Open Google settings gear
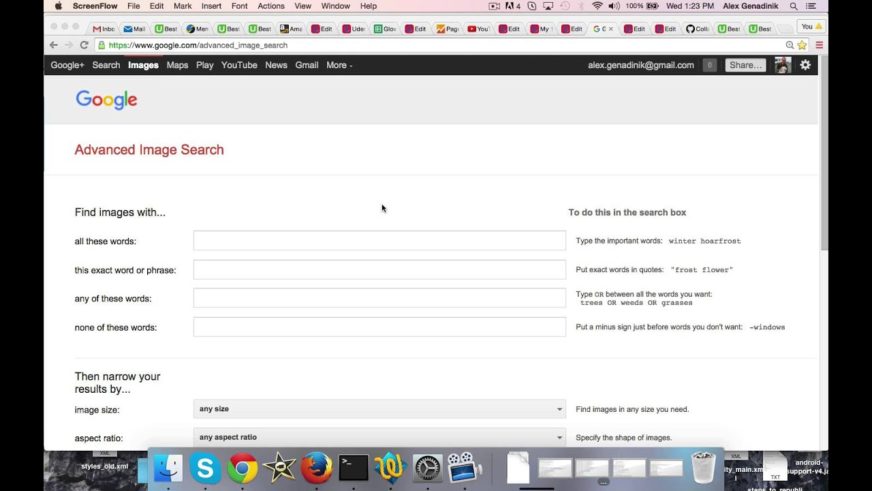872x491 pixels. (x=805, y=65)
